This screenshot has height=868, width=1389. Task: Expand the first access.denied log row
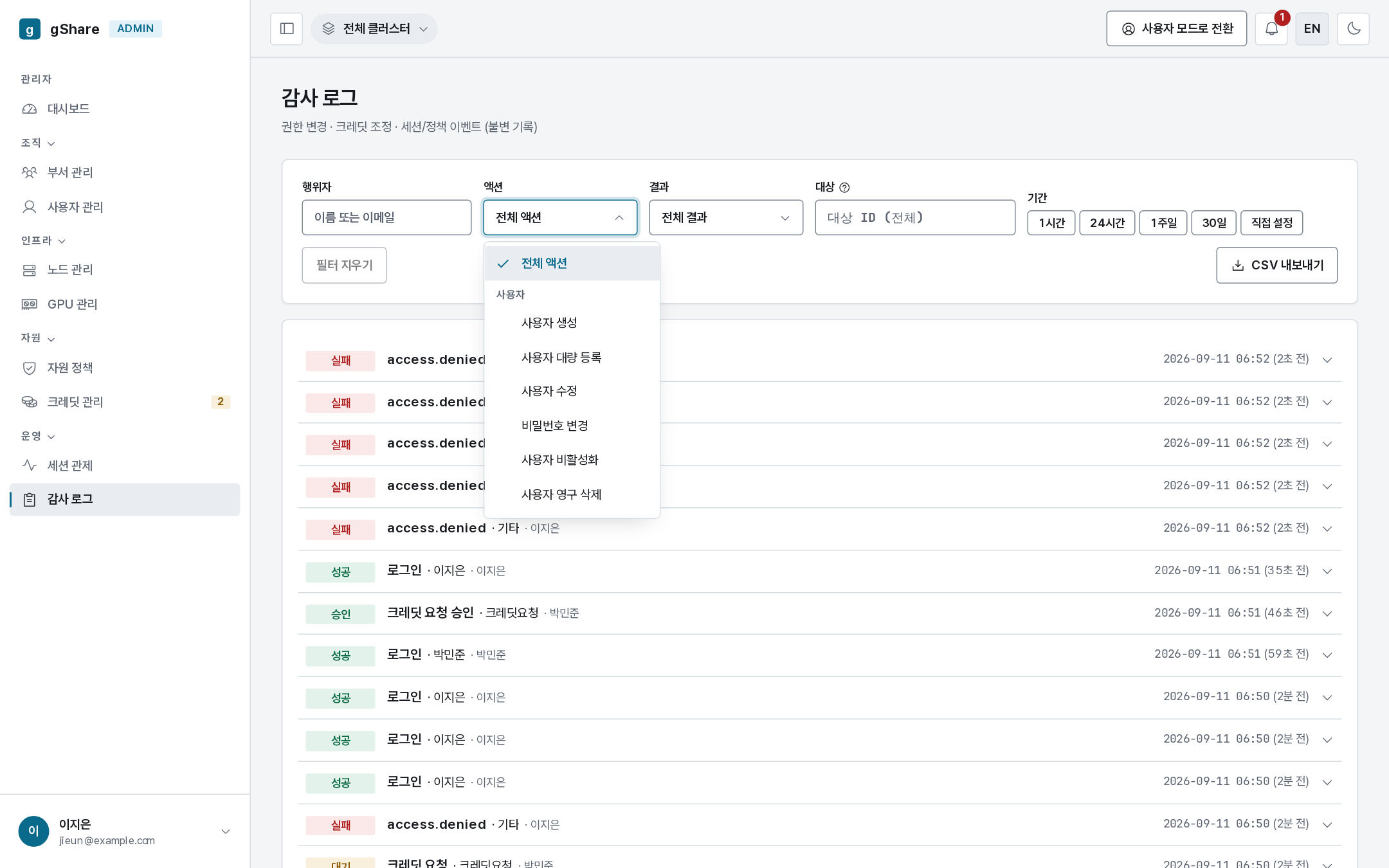[x=1327, y=360]
